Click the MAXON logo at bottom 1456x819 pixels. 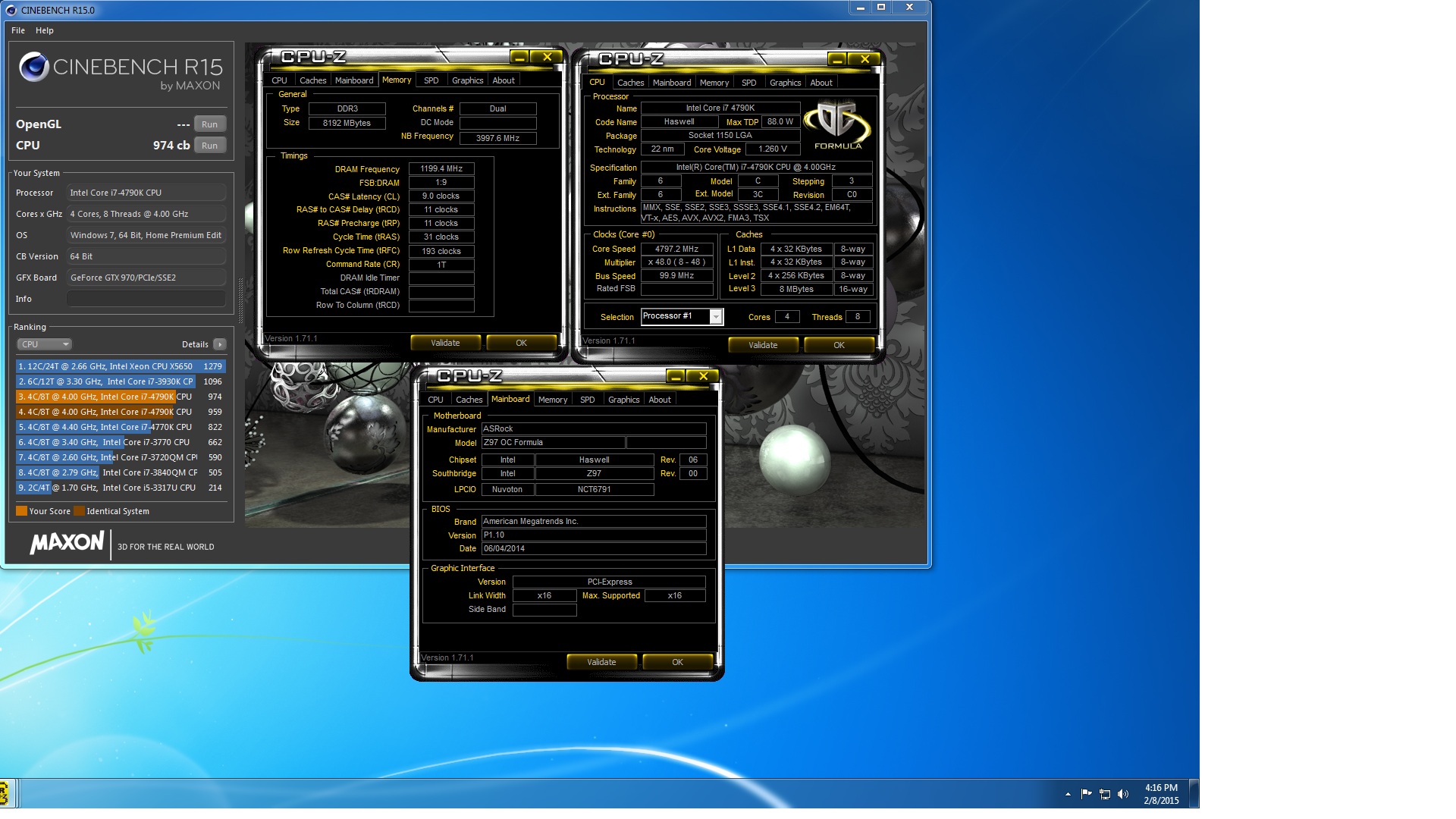click(67, 542)
